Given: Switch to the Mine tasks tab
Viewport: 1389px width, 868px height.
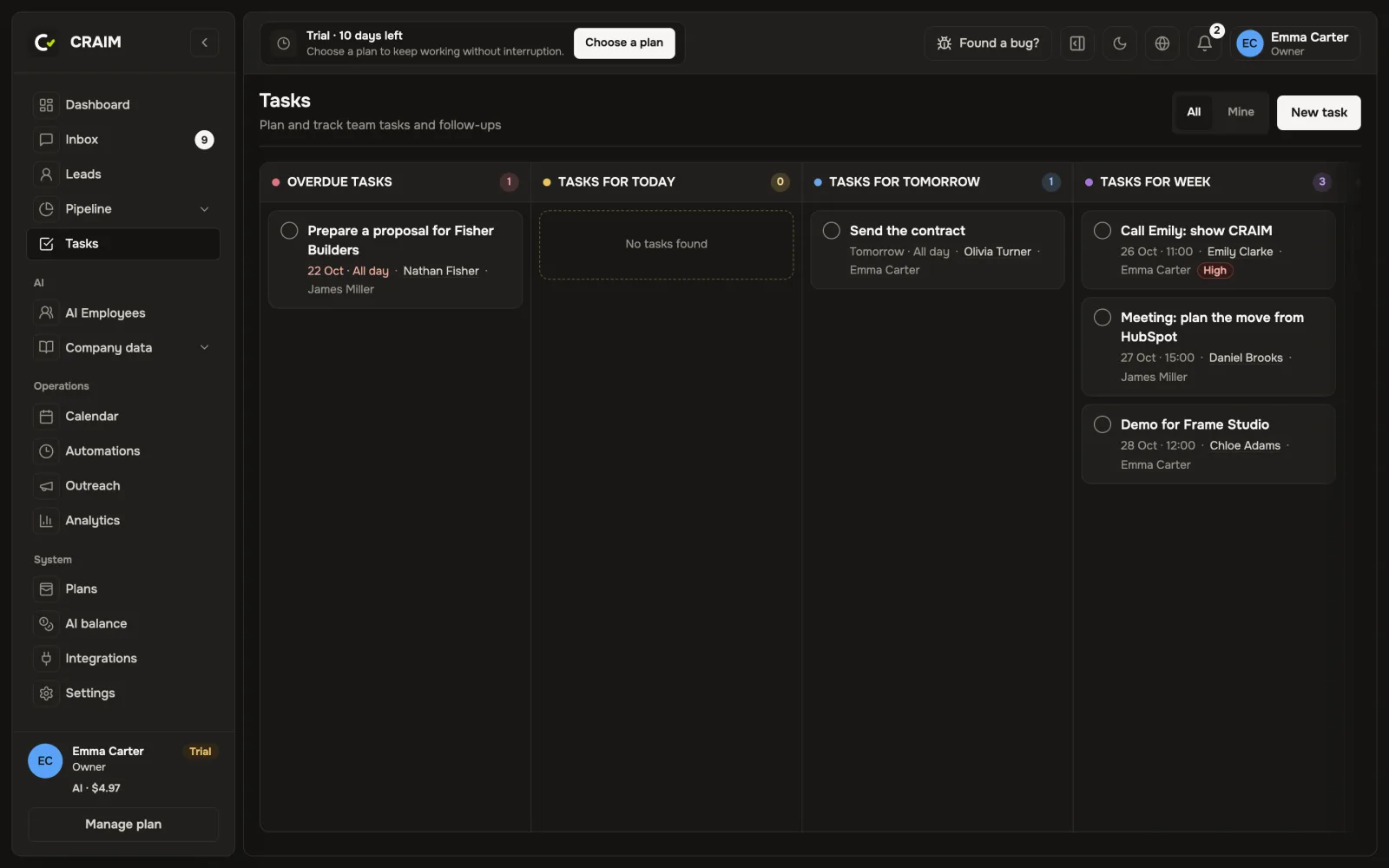Looking at the screenshot, I should click(x=1241, y=112).
